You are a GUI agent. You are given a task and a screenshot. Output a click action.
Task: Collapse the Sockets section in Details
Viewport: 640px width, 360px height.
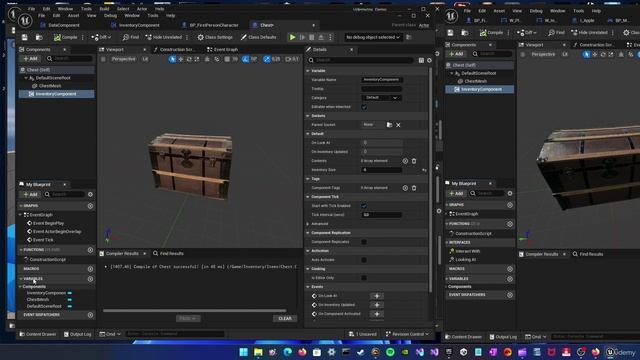tap(308, 116)
